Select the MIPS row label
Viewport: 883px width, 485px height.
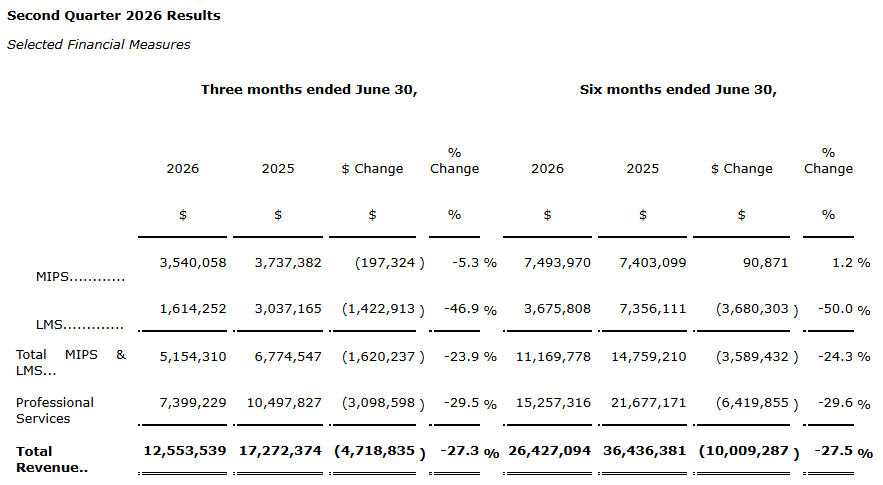tap(80, 277)
